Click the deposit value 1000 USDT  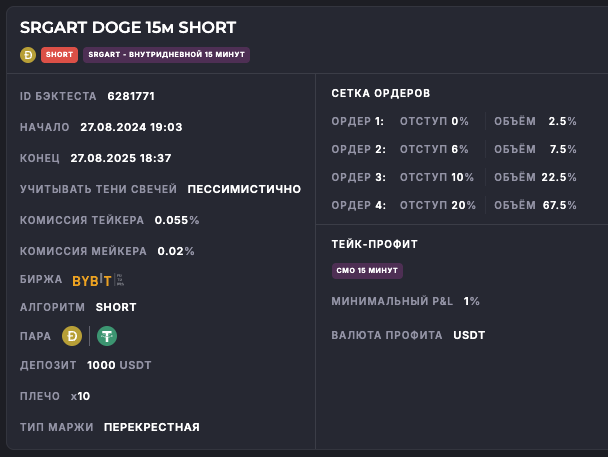(119, 365)
